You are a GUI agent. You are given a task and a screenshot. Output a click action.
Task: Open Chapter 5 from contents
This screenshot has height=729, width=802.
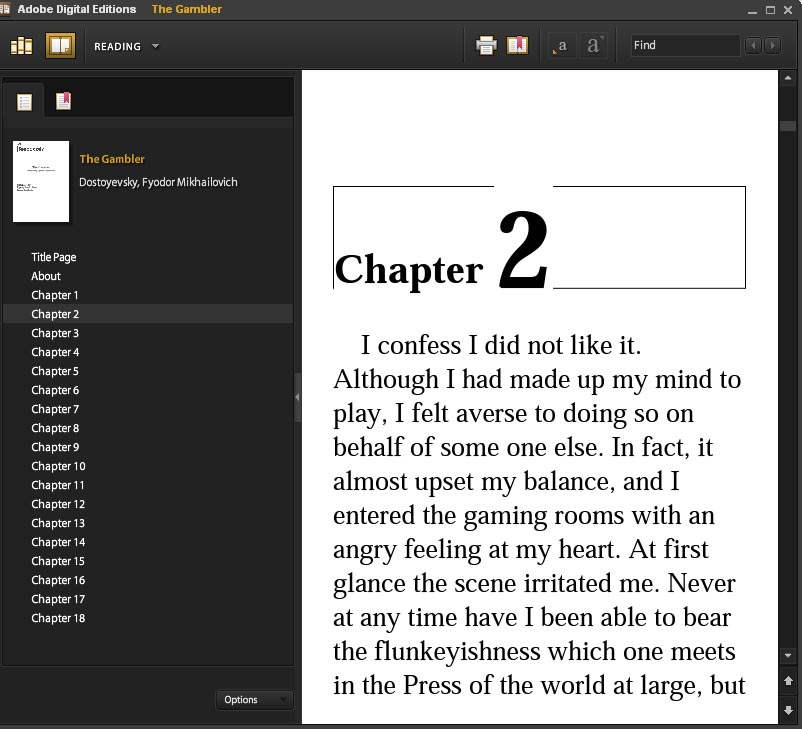pos(55,370)
